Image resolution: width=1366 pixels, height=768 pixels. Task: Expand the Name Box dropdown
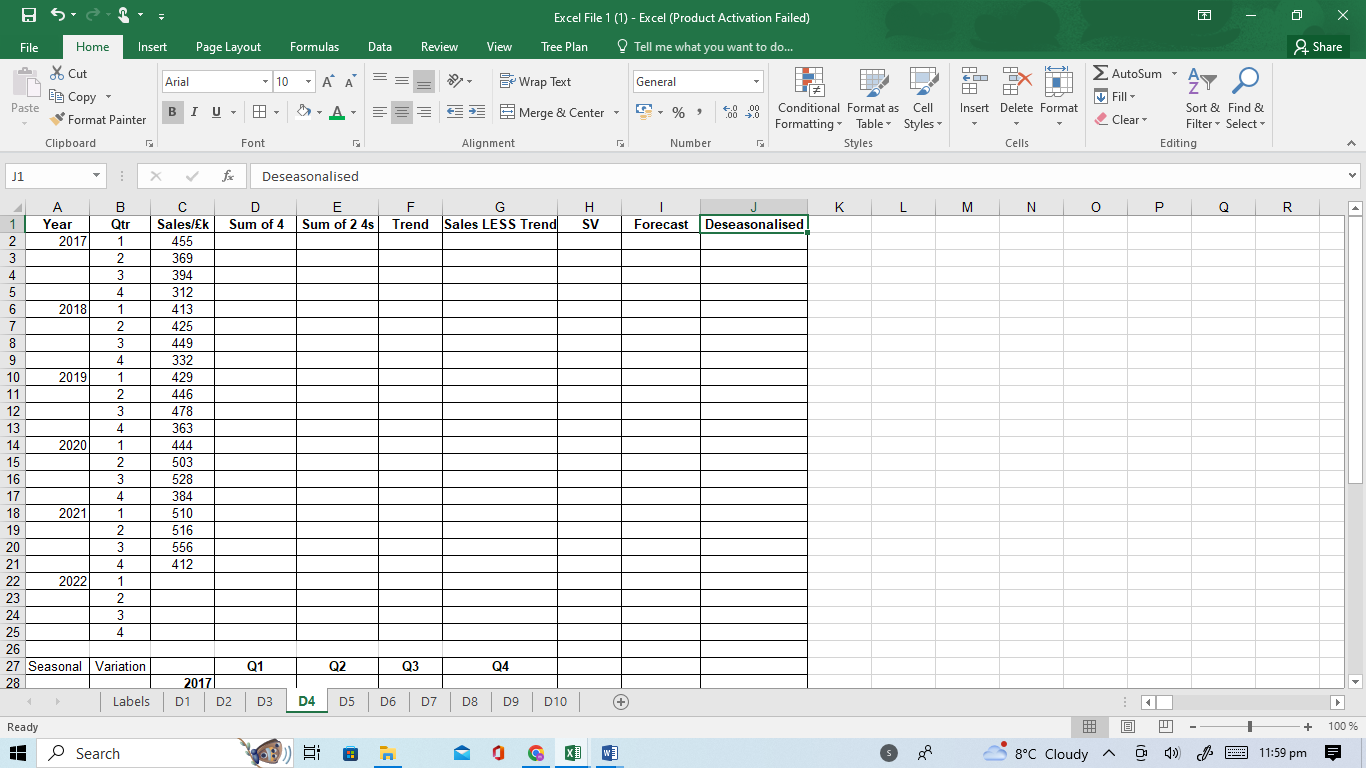95,176
